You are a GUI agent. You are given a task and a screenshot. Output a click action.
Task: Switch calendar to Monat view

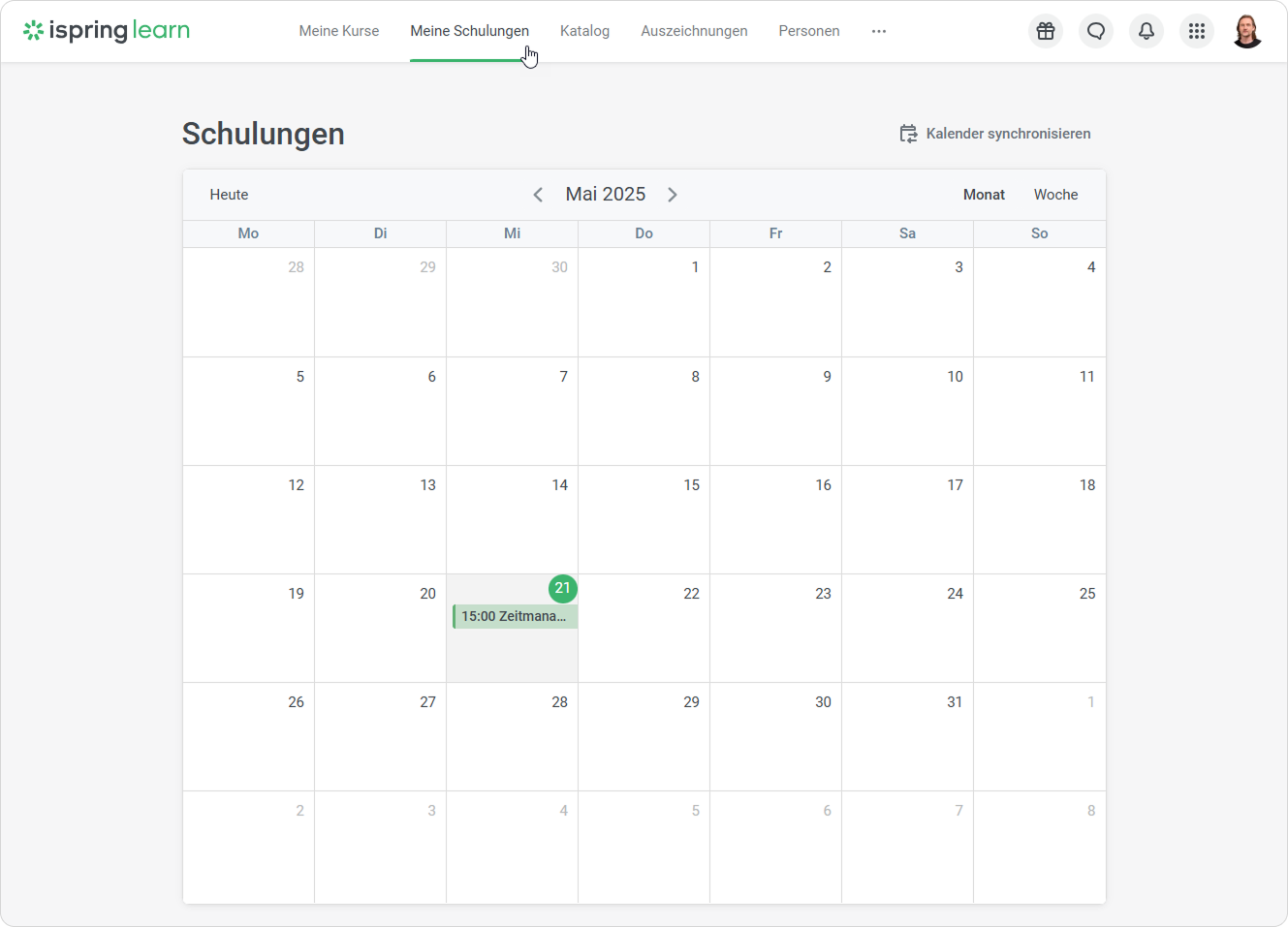click(x=984, y=195)
